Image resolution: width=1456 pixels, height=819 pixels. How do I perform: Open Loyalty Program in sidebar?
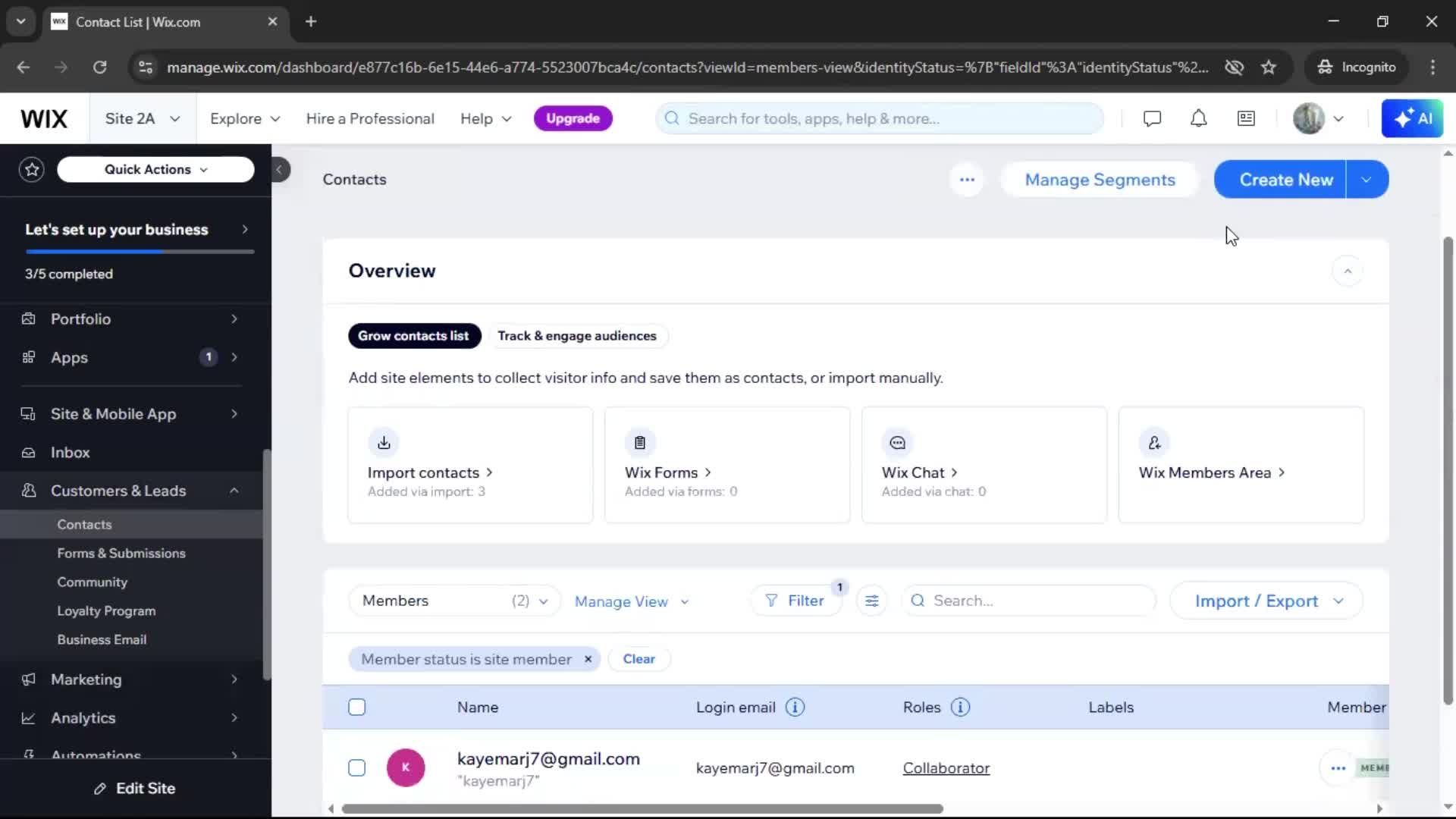106,610
